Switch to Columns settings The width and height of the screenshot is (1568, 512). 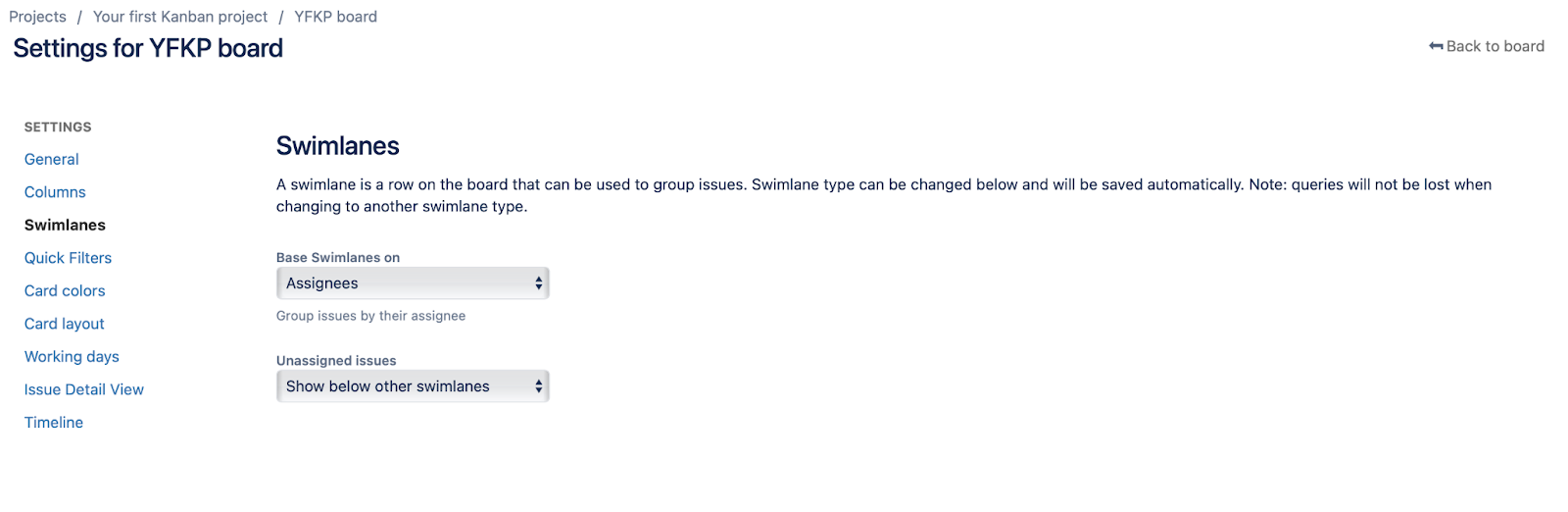pyautogui.click(x=55, y=192)
